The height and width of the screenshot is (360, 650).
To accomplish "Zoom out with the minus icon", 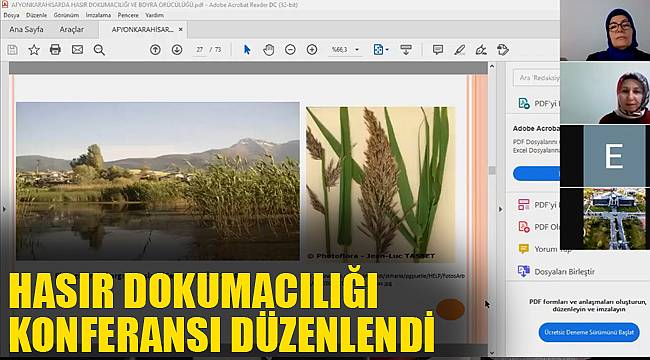I will 290,50.
